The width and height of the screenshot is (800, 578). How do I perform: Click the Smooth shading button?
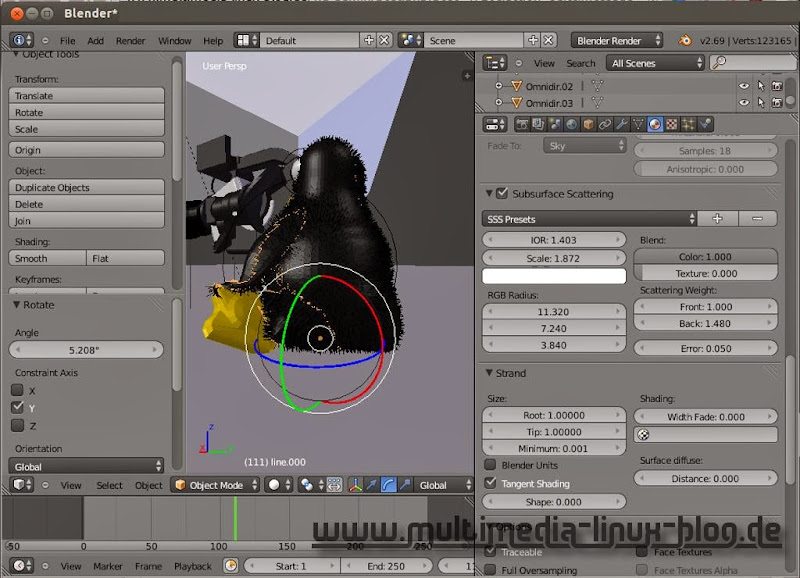click(x=47, y=258)
